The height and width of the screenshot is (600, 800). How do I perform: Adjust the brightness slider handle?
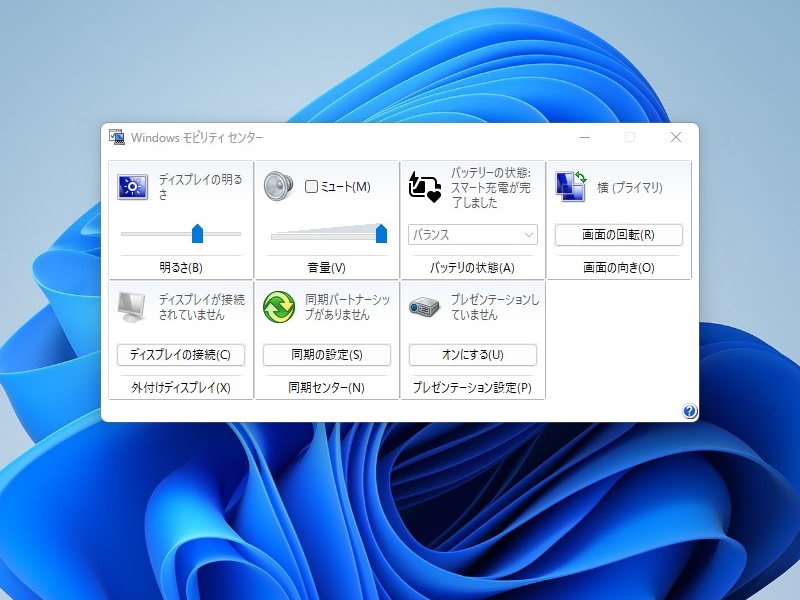click(199, 232)
